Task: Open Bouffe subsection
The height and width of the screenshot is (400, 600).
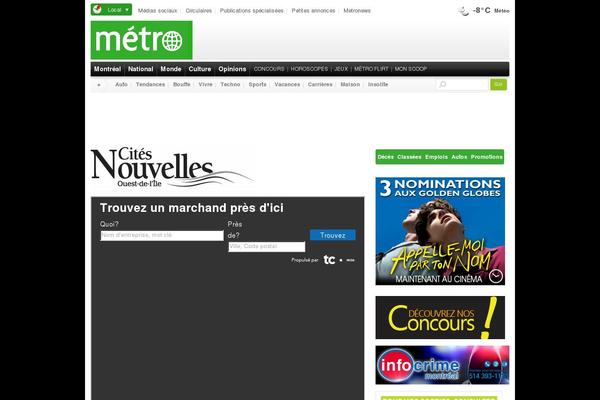Action: tap(181, 84)
